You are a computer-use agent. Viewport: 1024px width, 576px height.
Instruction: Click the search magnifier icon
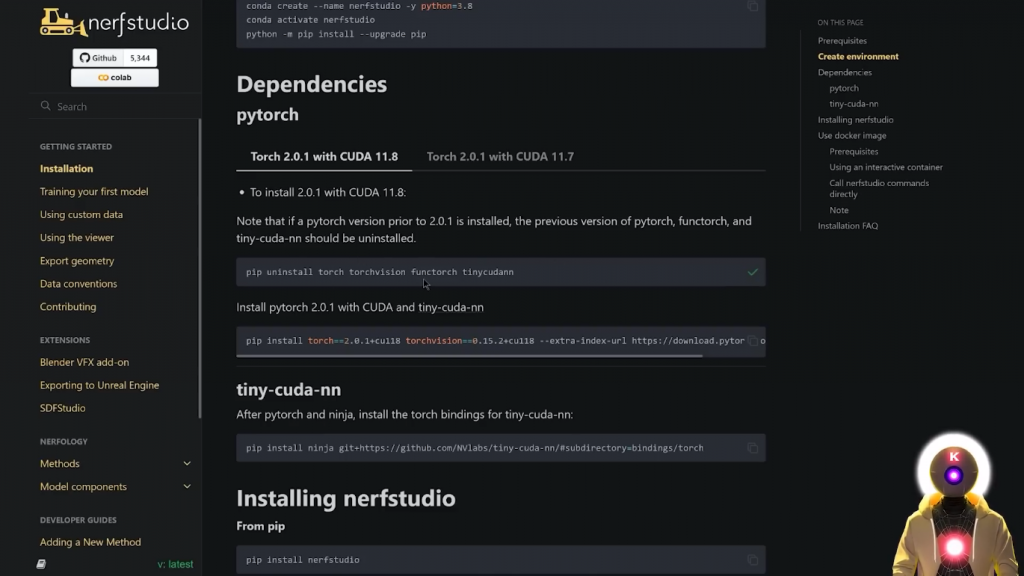[x=46, y=106]
